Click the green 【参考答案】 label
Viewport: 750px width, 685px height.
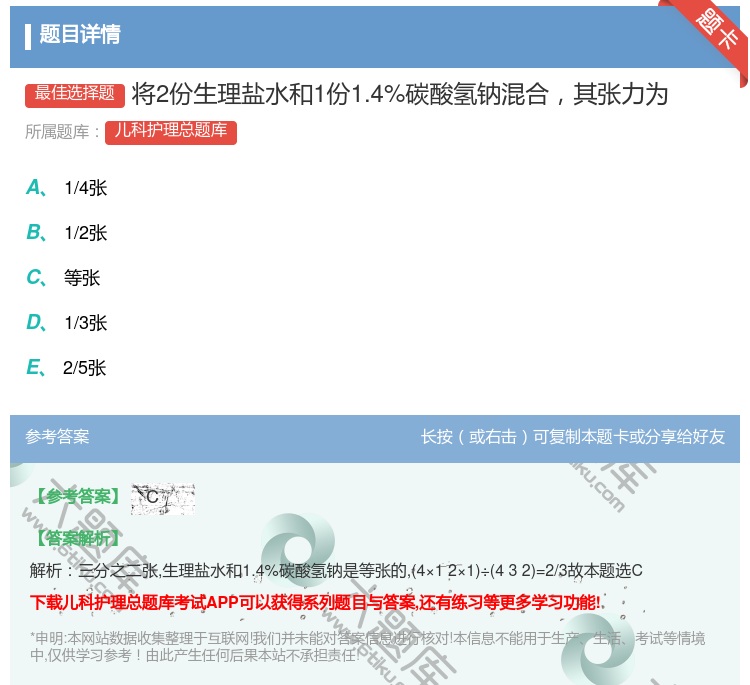[76, 497]
